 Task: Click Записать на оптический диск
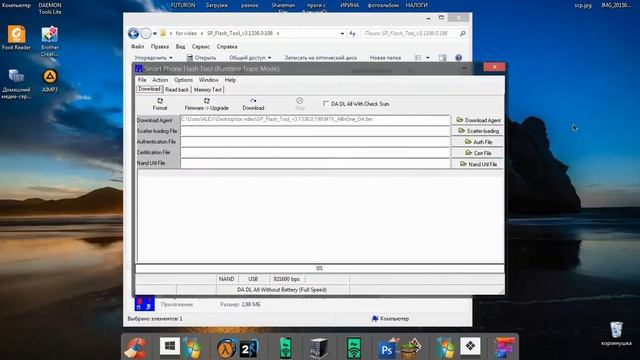click(321, 58)
